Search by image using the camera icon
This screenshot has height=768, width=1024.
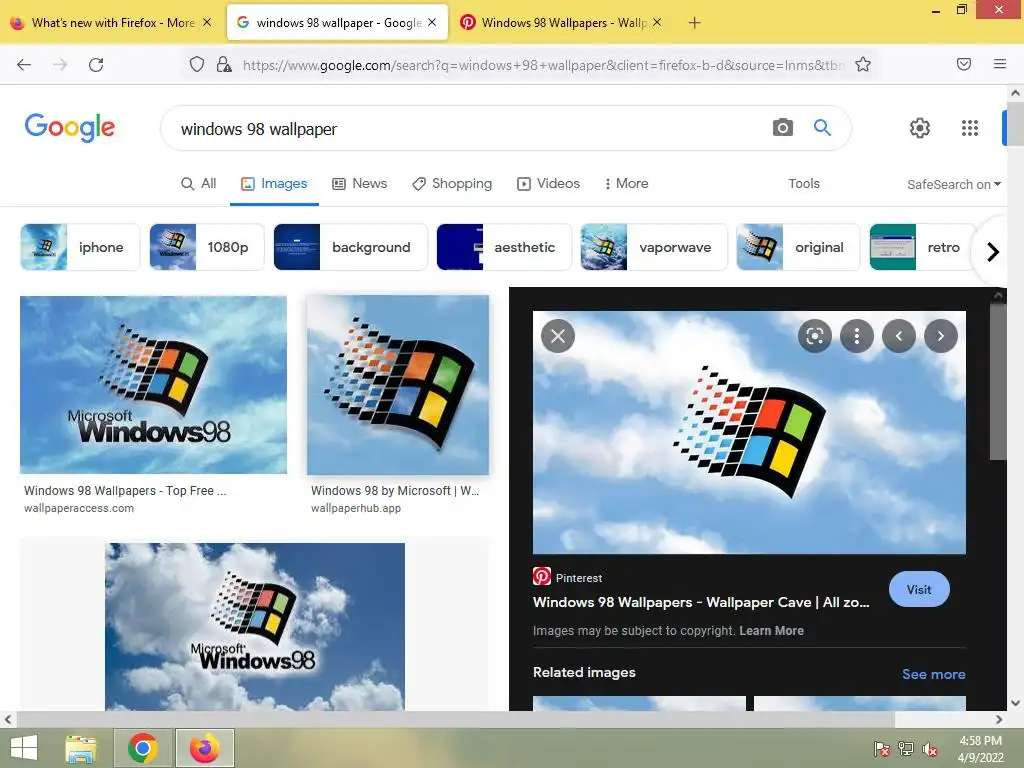(x=782, y=127)
